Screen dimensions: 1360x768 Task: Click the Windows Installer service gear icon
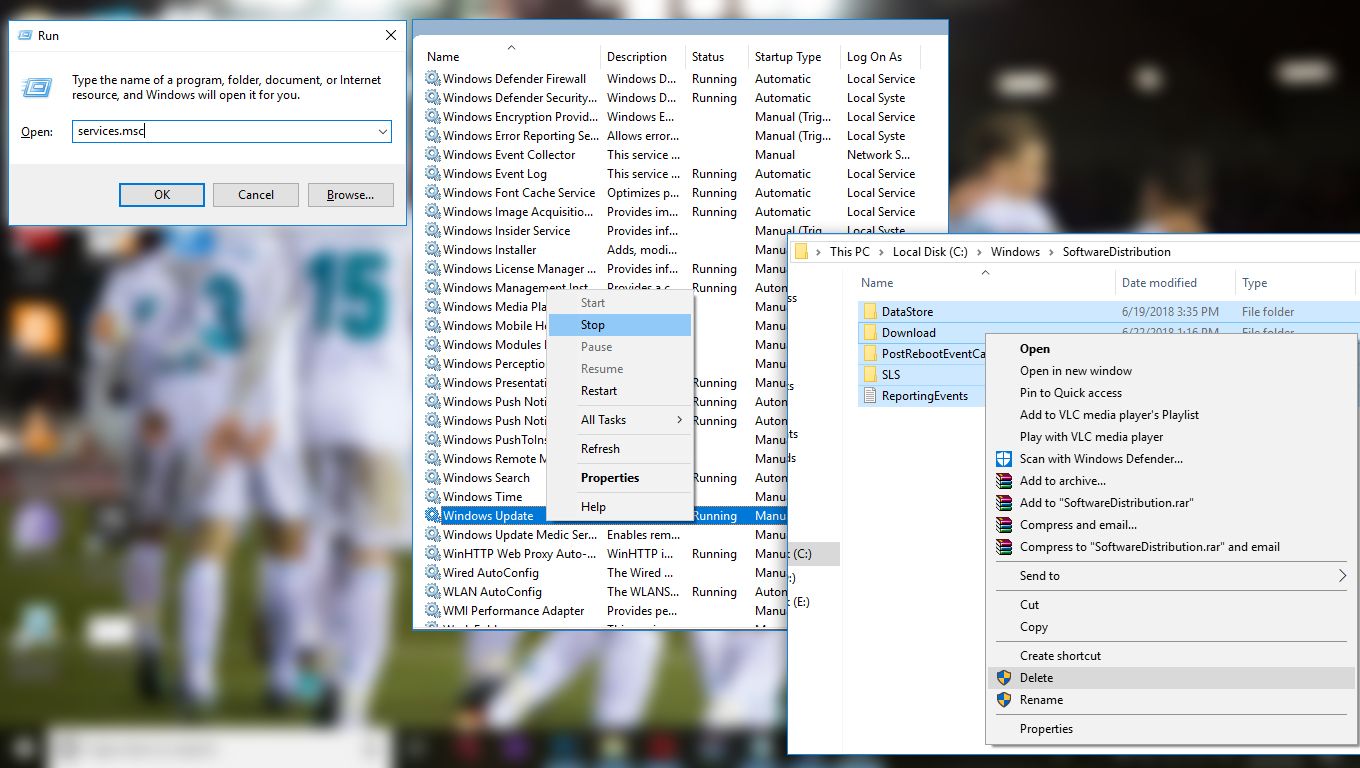432,250
